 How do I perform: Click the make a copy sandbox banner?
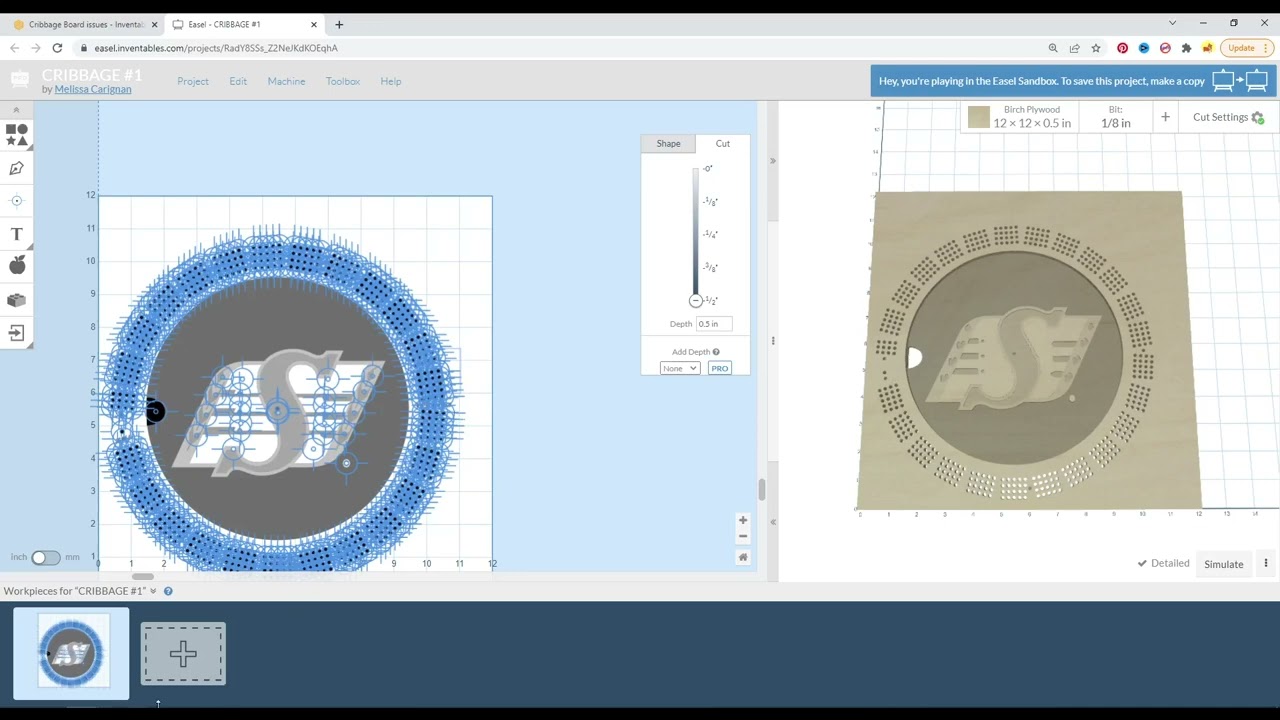coord(1073,81)
